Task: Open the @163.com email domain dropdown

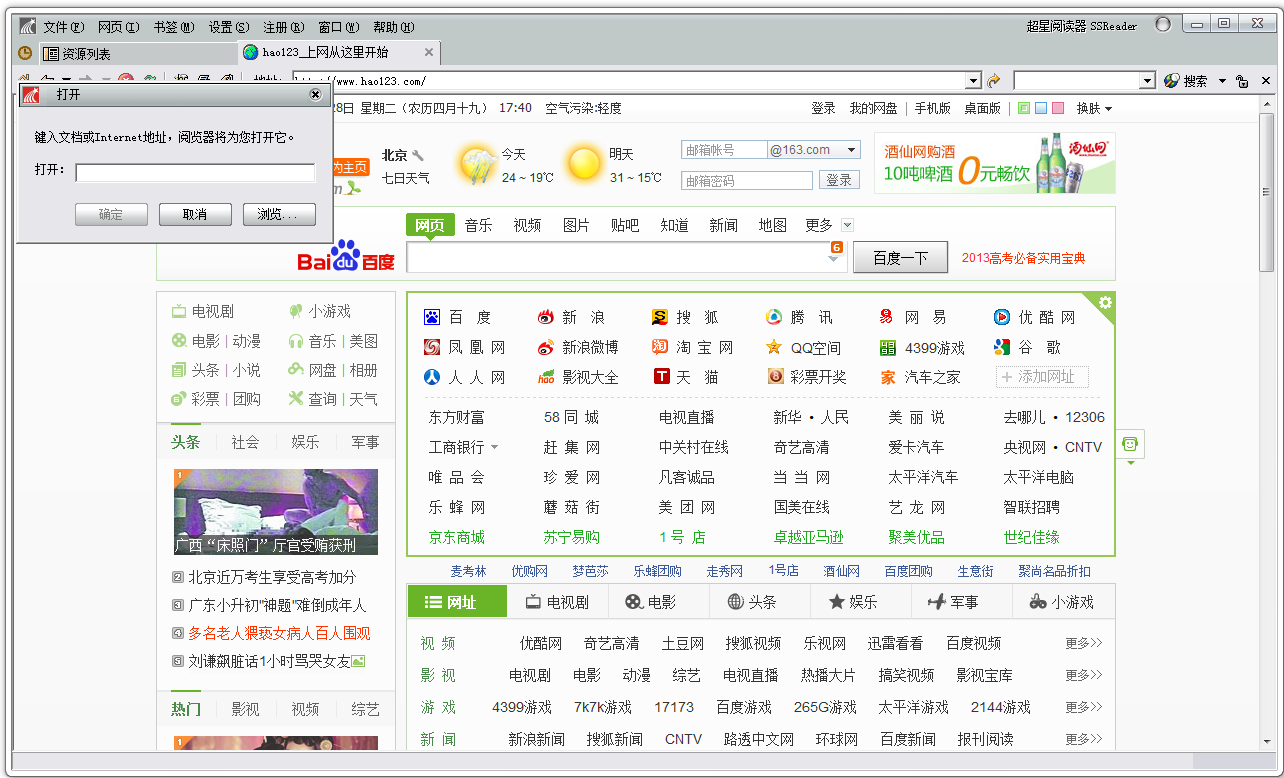Action: pos(852,150)
